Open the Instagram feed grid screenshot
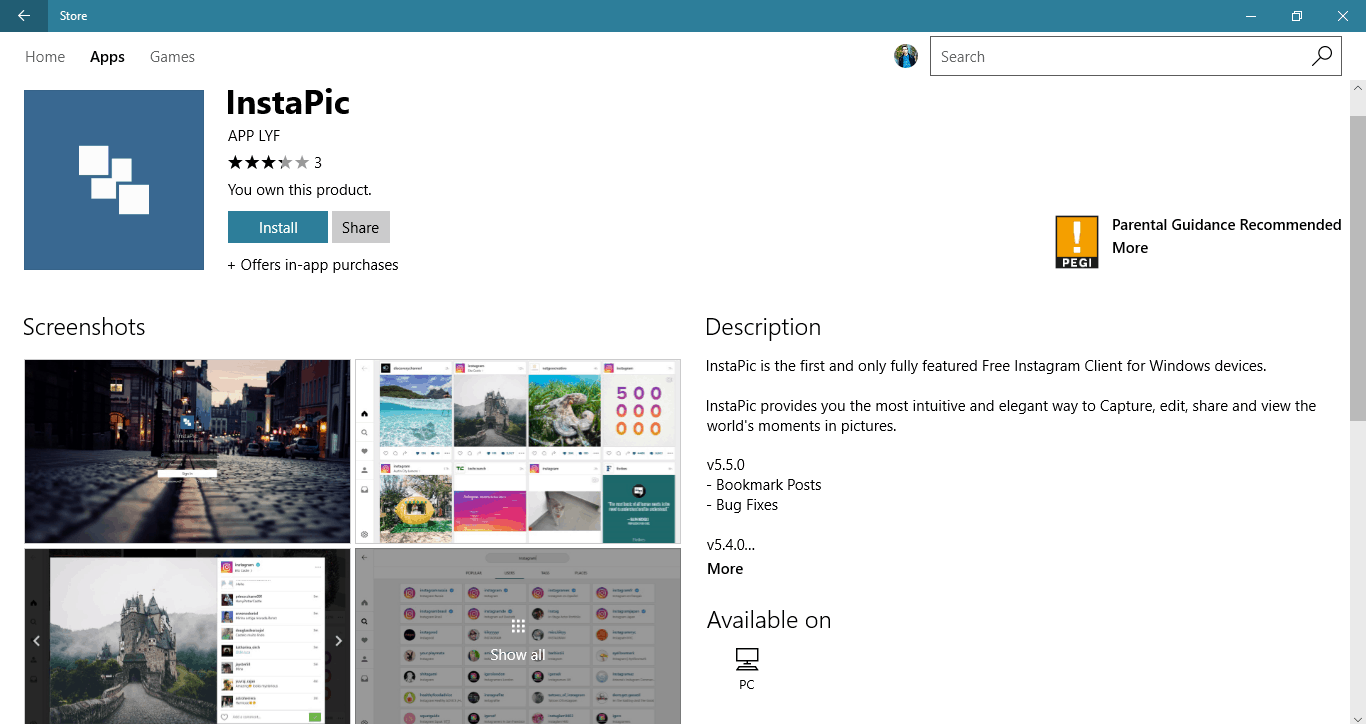1366x724 pixels. [518, 451]
